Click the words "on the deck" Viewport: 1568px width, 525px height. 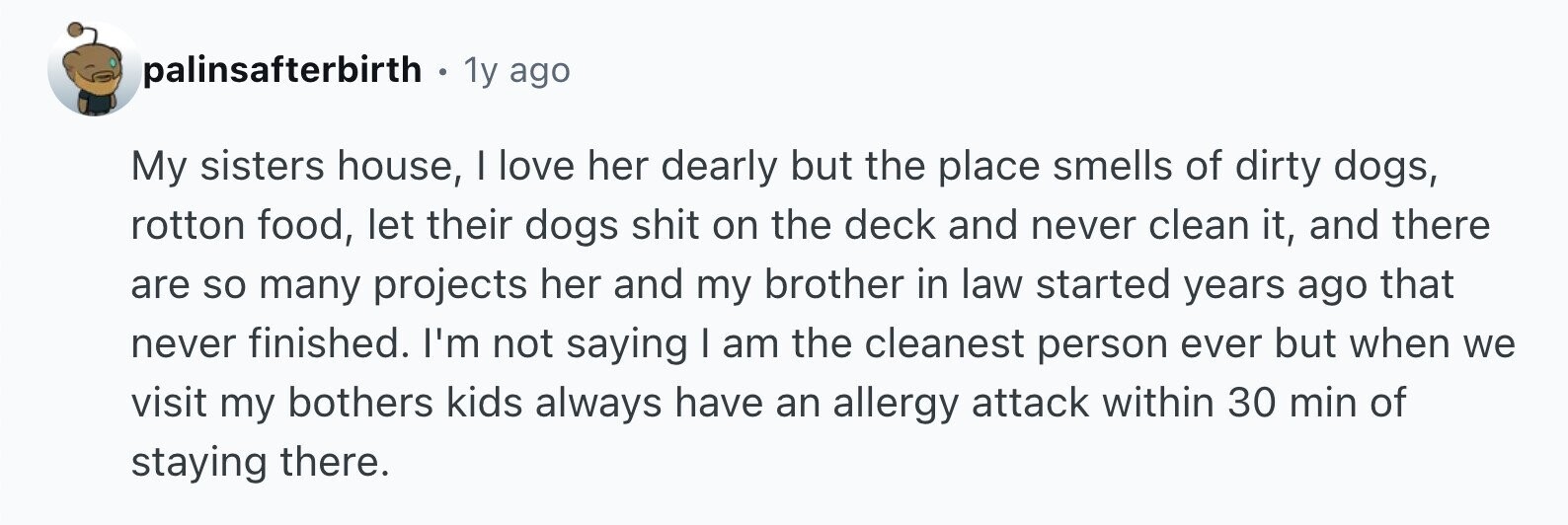click(825, 226)
